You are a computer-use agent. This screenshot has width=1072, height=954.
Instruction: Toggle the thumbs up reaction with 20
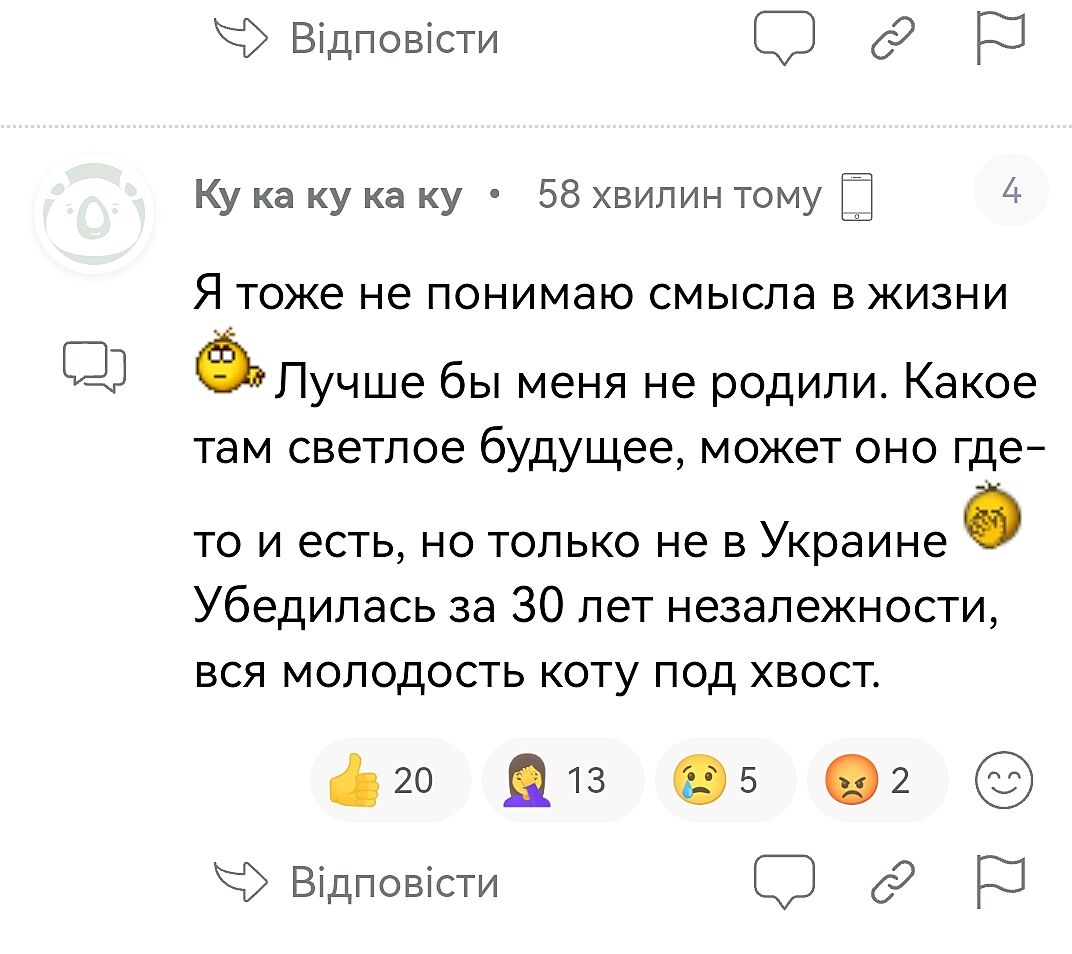[x=377, y=779]
